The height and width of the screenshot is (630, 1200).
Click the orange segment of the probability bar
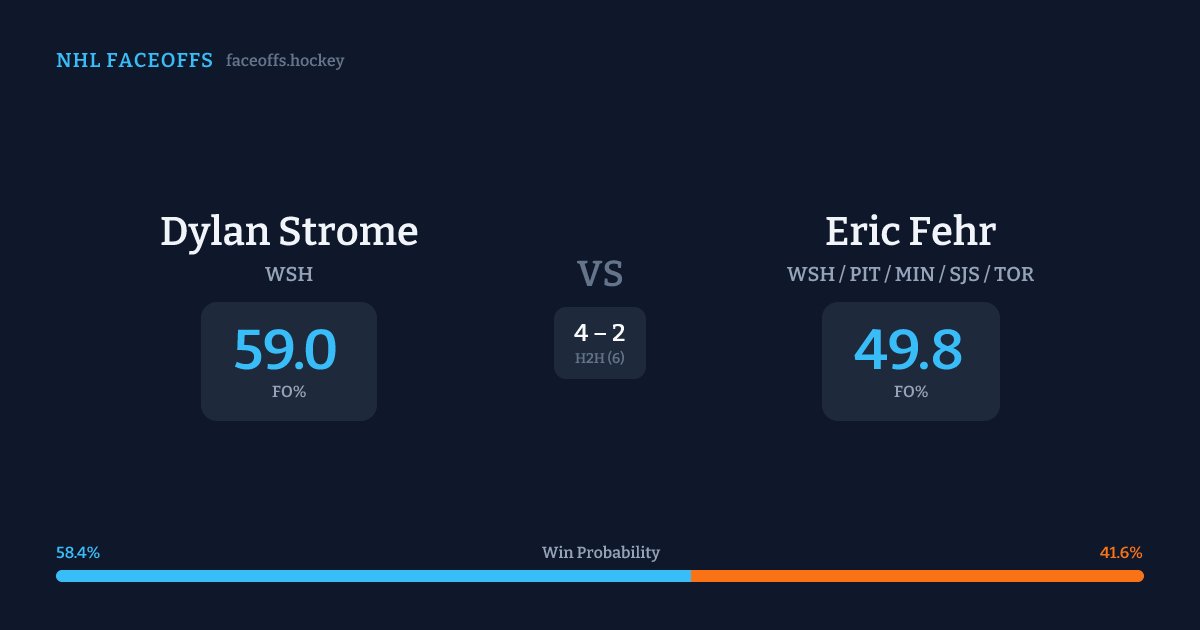click(x=917, y=576)
